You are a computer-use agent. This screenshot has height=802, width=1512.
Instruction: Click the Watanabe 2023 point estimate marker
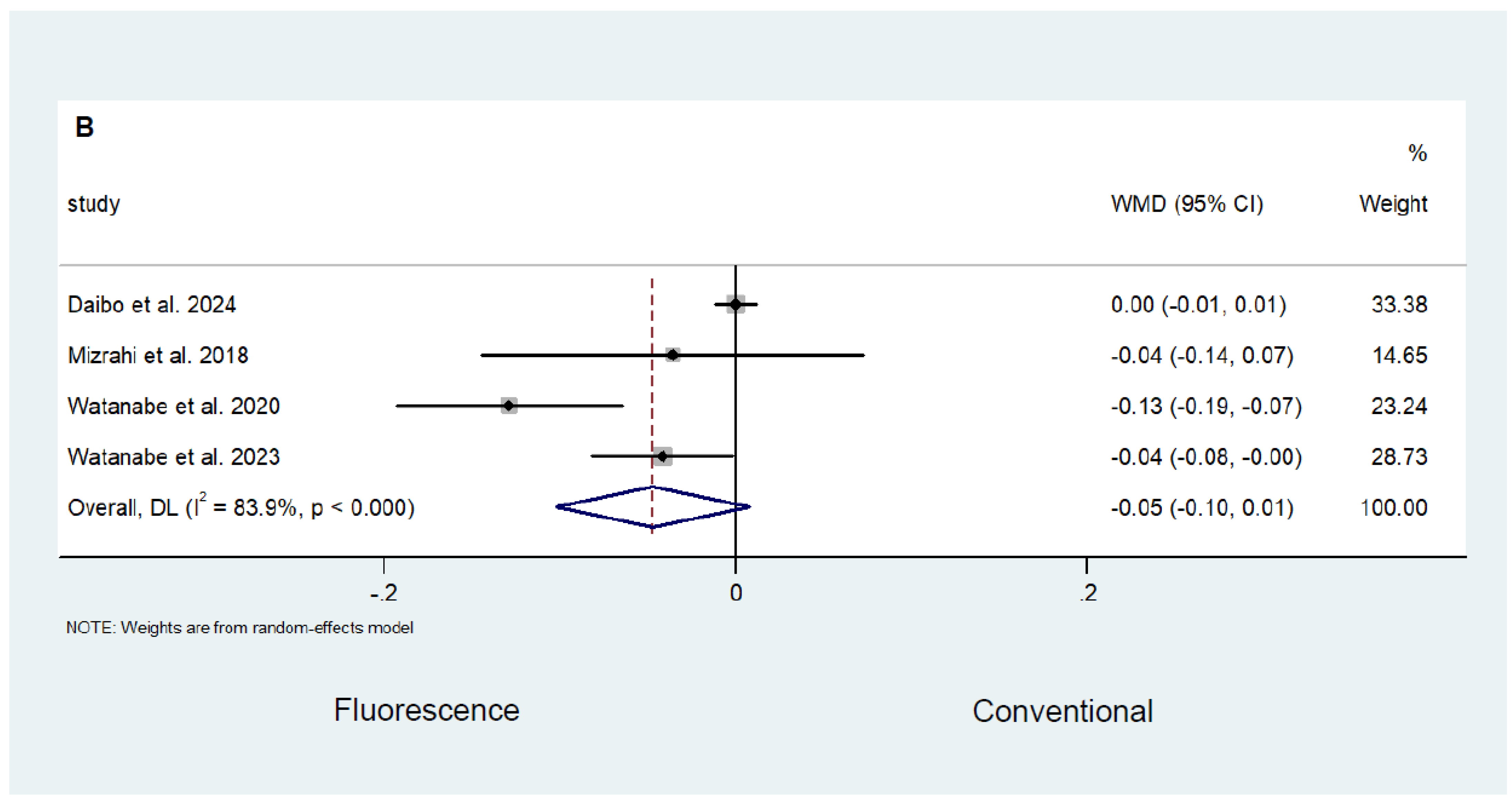(663, 456)
